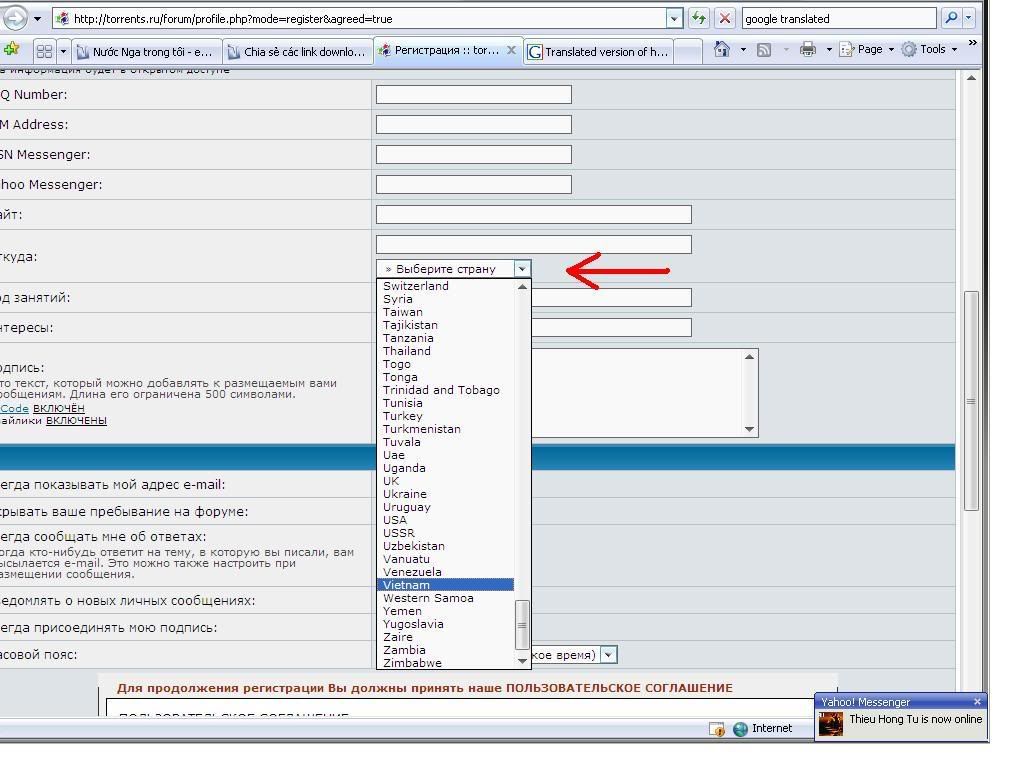Select Vietnam in the country list

[406, 585]
